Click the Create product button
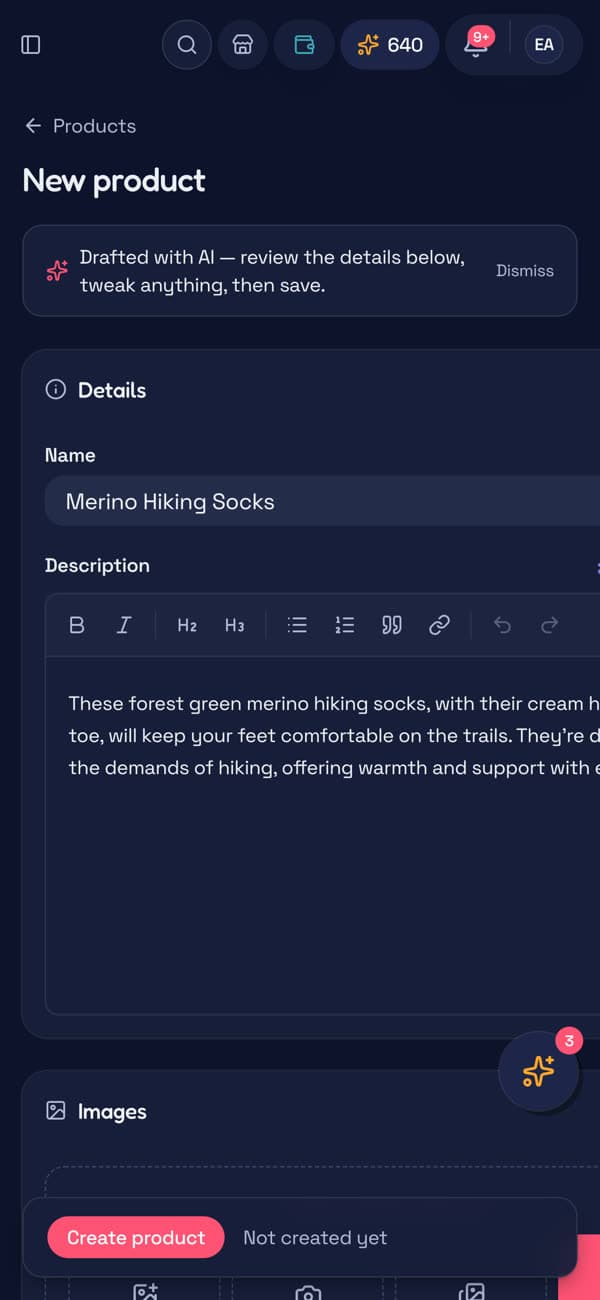 click(x=136, y=1238)
